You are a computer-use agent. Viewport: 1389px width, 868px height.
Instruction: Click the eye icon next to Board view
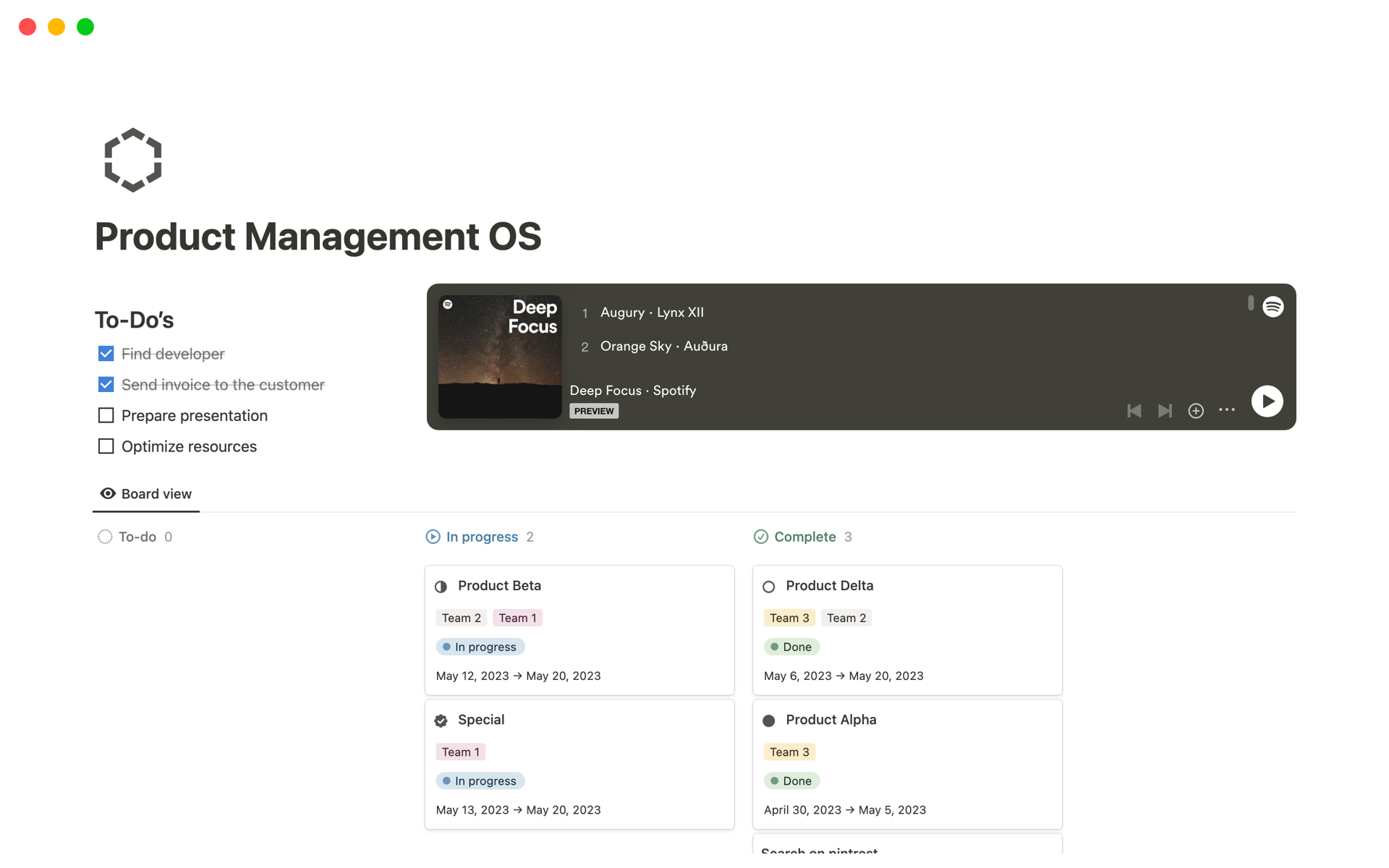click(x=107, y=493)
